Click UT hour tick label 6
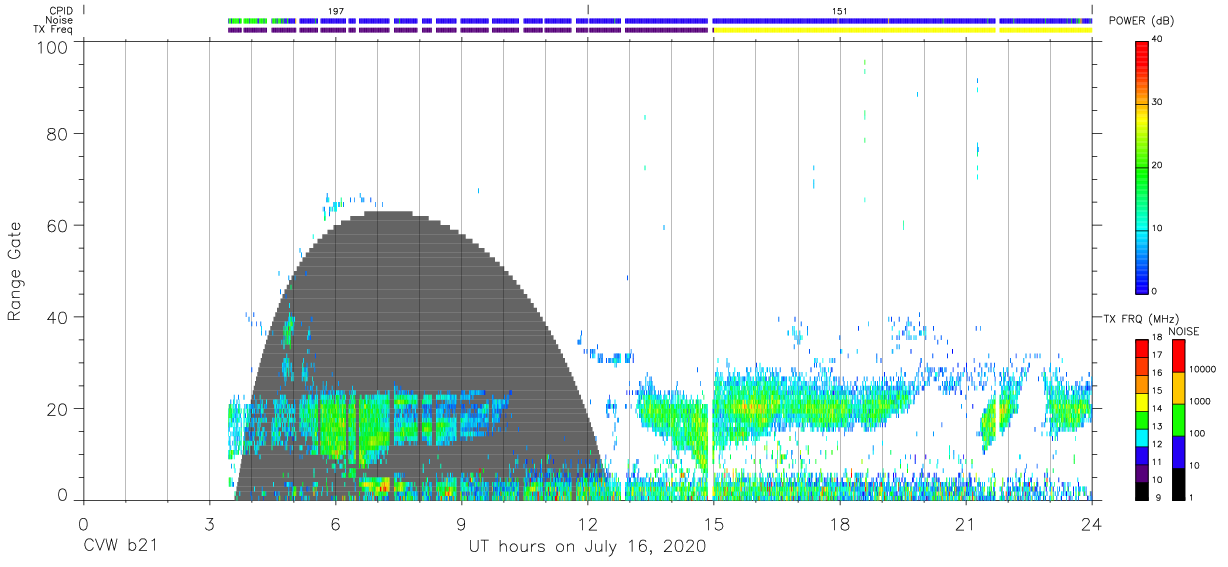This screenshot has width=1228, height=567. (x=335, y=524)
